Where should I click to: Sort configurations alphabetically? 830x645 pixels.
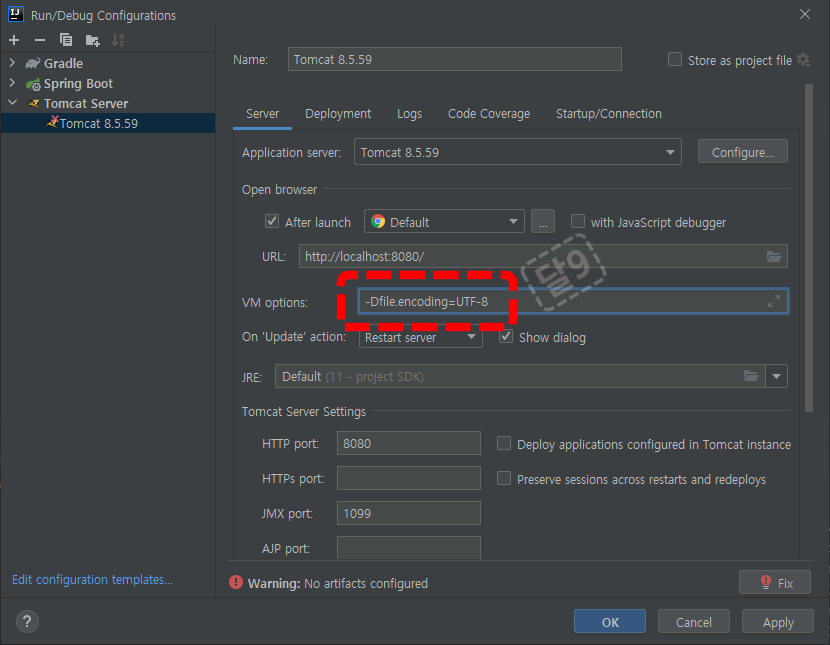coord(118,40)
